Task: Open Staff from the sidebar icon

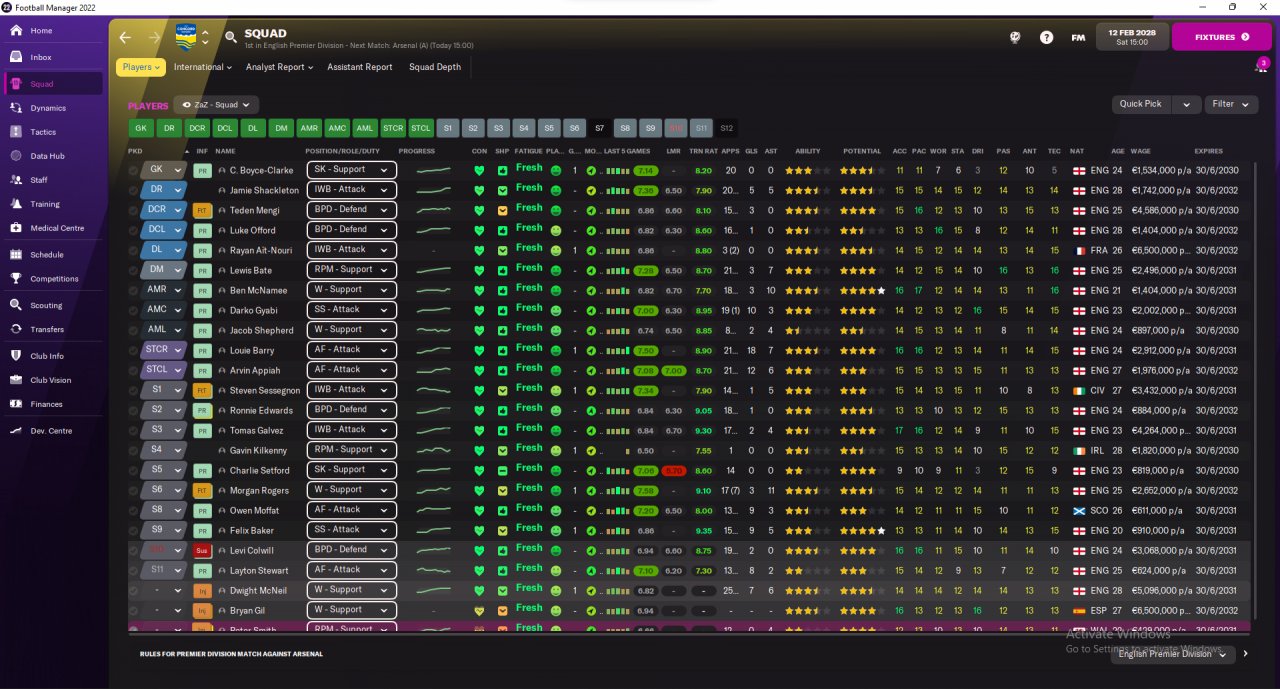Action: coord(16,180)
